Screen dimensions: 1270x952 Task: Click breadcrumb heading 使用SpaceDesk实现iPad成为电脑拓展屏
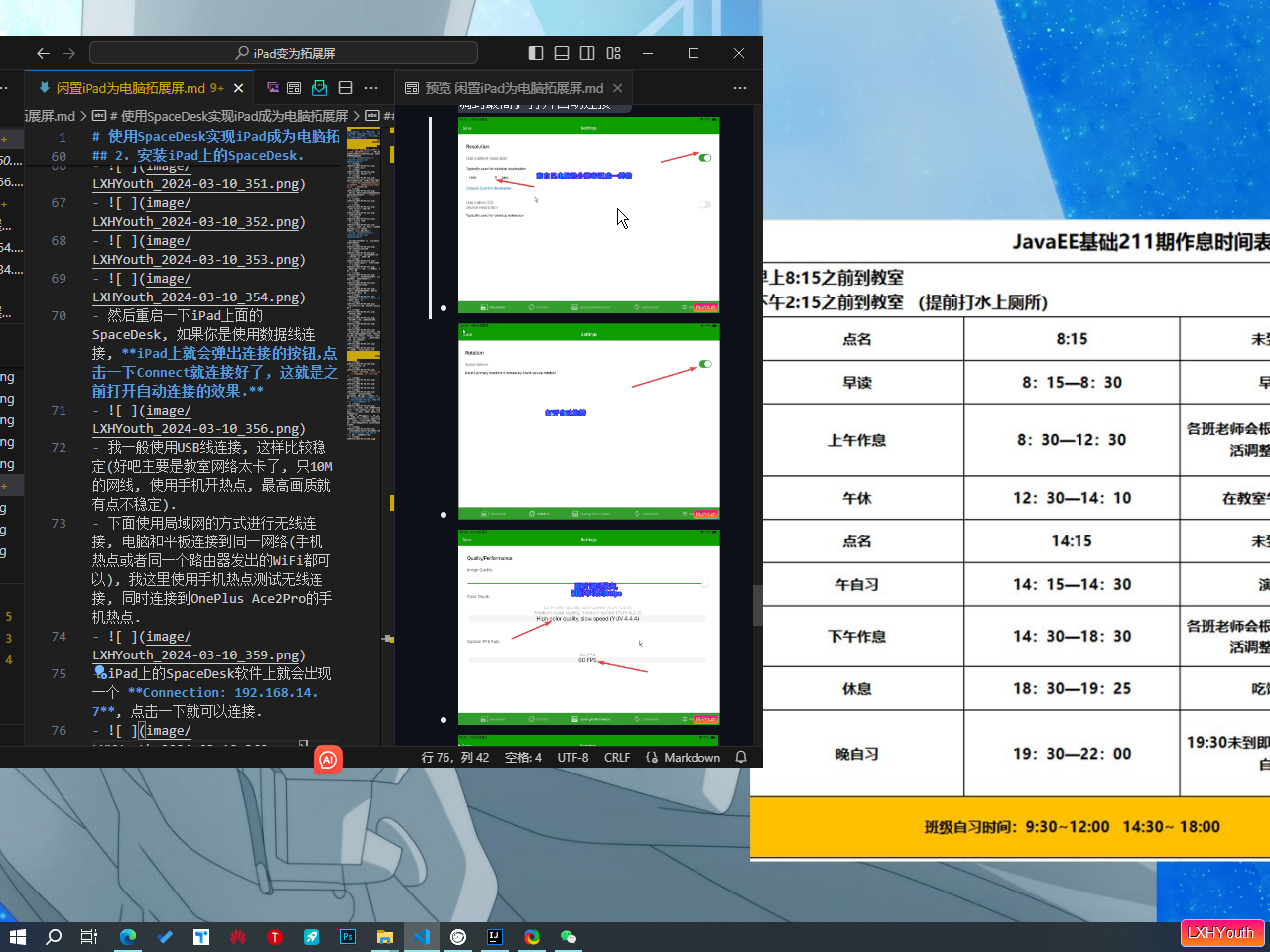[227, 116]
